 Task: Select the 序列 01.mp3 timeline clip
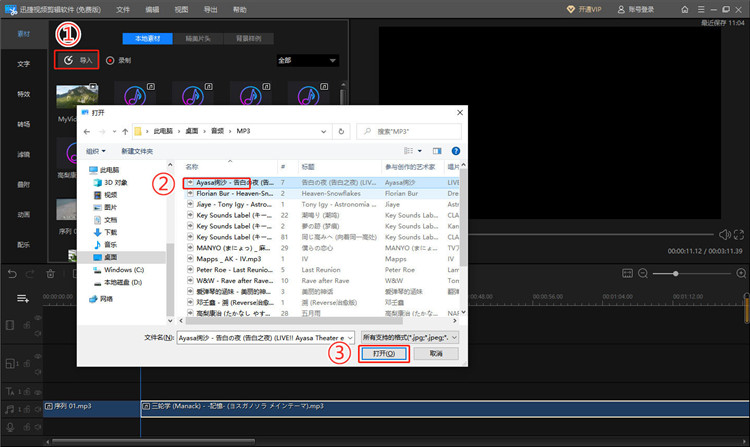coord(91,409)
